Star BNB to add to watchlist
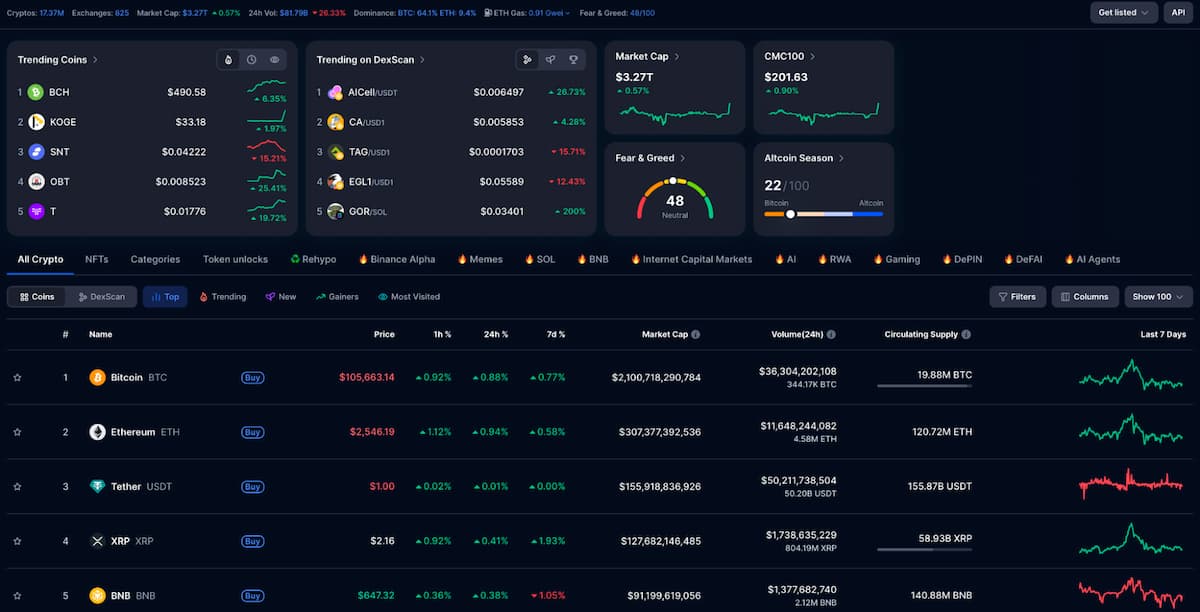 pos(17,595)
